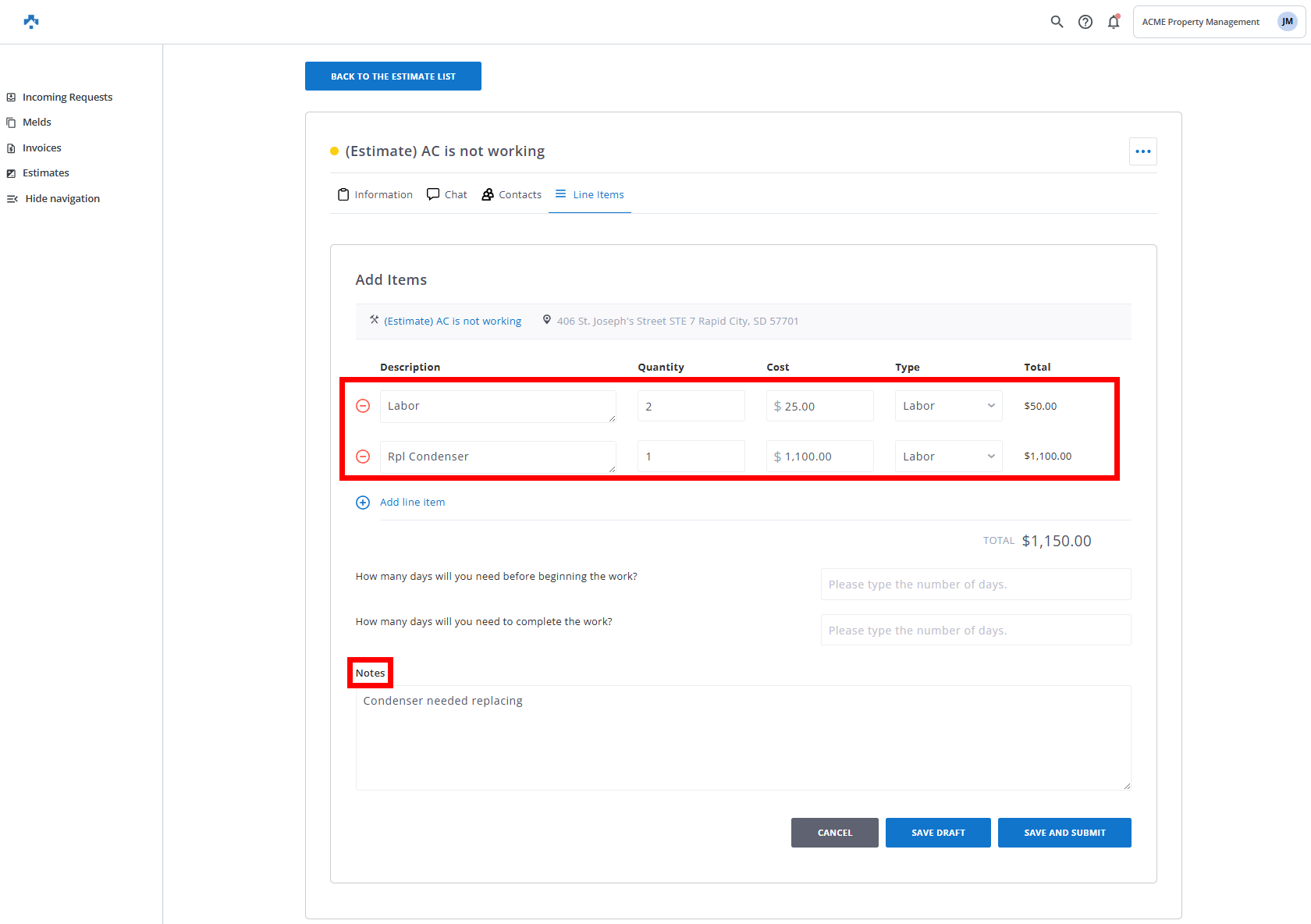Viewport: 1311px width, 924px height.
Task: Click the Save Draft button
Action: click(x=938, y=833)
